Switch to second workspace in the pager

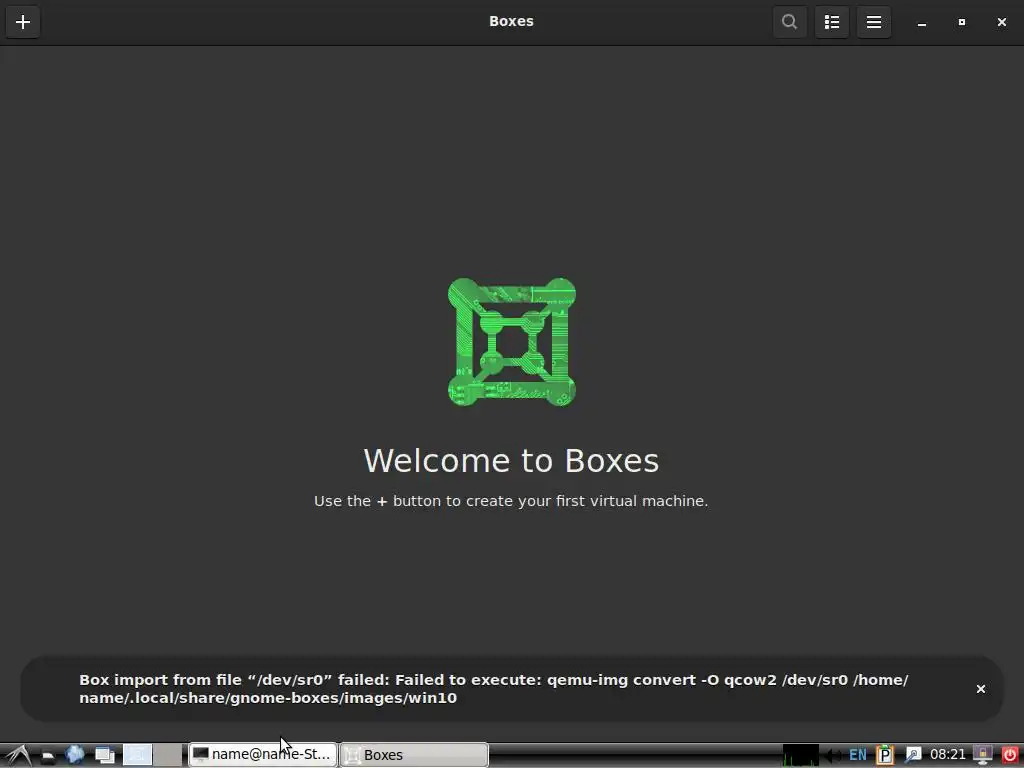click(x=168, y=755)
